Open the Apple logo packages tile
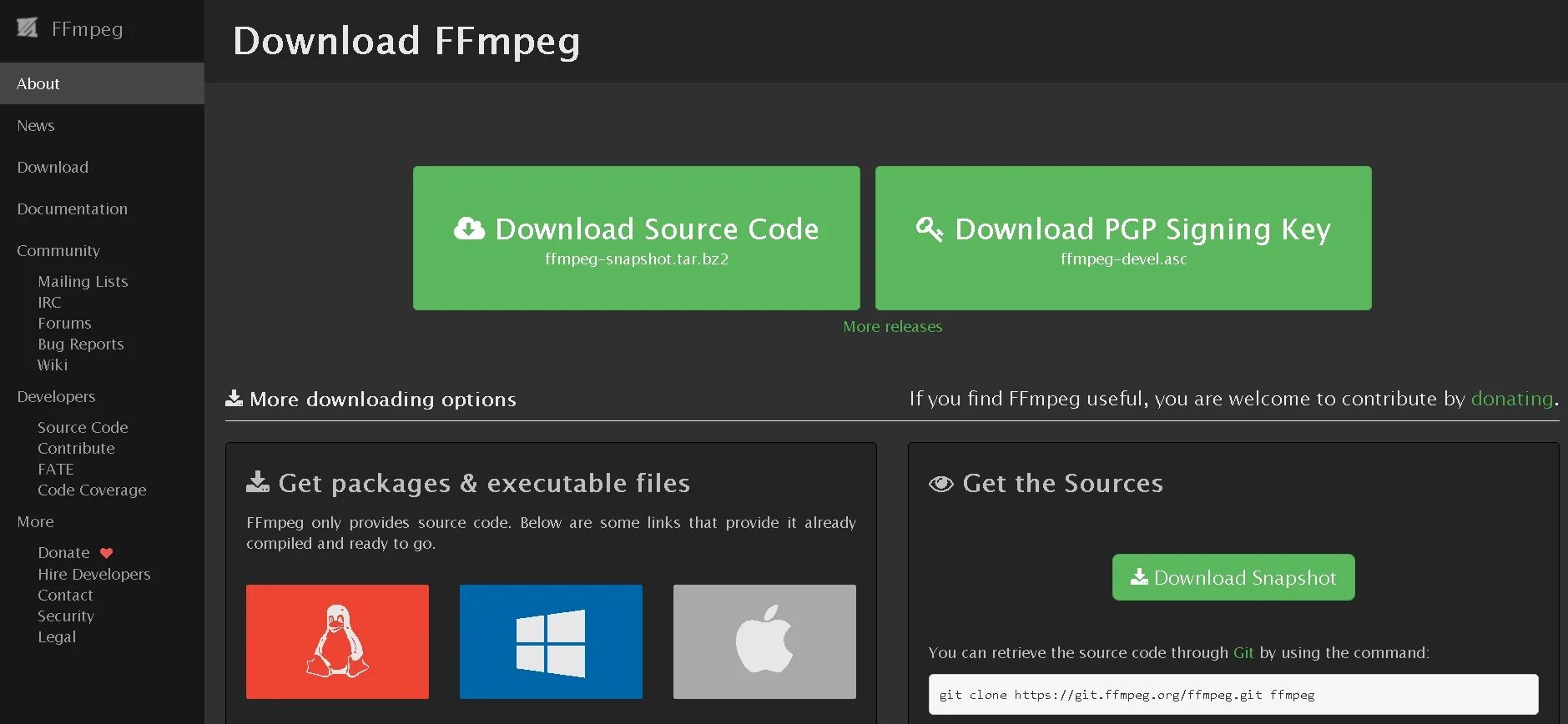This screenshot has width=1568, height=724. [x=764, y=641]
